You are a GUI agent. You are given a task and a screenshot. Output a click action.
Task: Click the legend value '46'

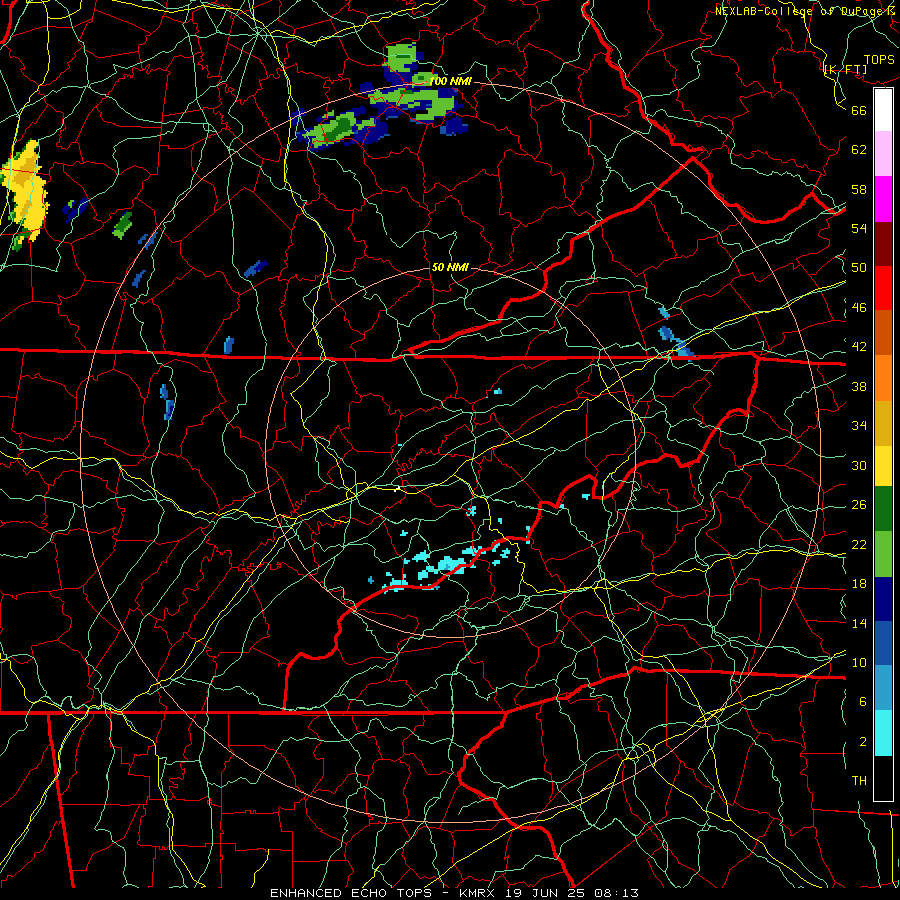point(859,308)
